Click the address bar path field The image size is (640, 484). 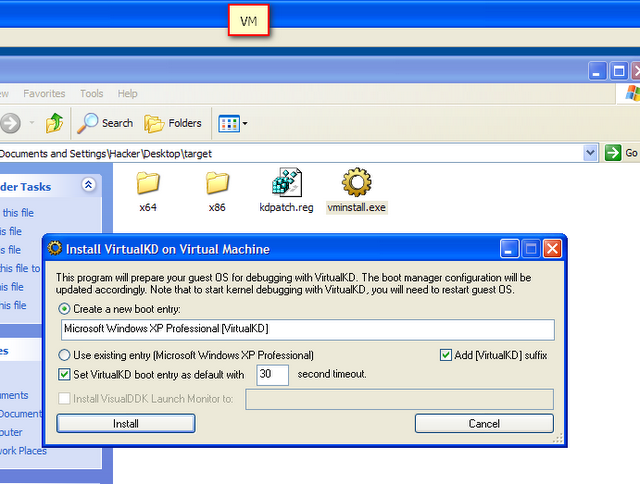pyautogui.click(x=291, y=153)
